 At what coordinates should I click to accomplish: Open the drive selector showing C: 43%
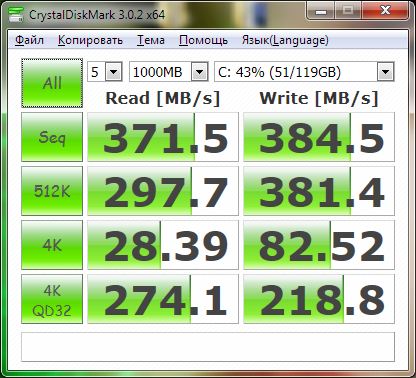[304, 72]
